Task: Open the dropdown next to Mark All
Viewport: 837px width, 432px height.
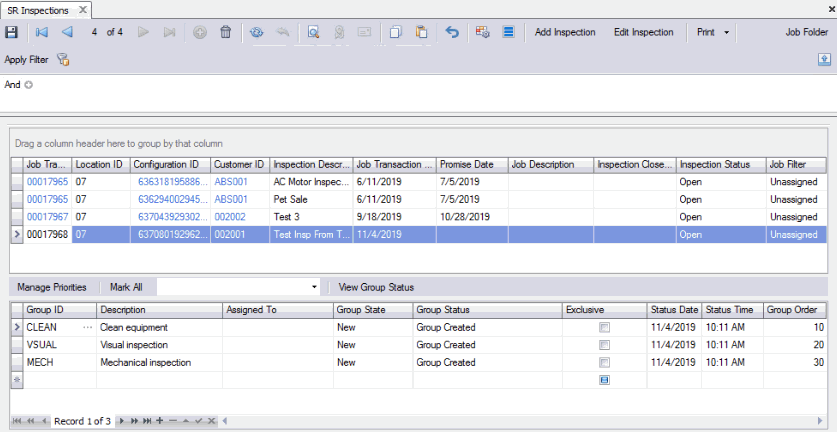Action: [x=314, y=287]
